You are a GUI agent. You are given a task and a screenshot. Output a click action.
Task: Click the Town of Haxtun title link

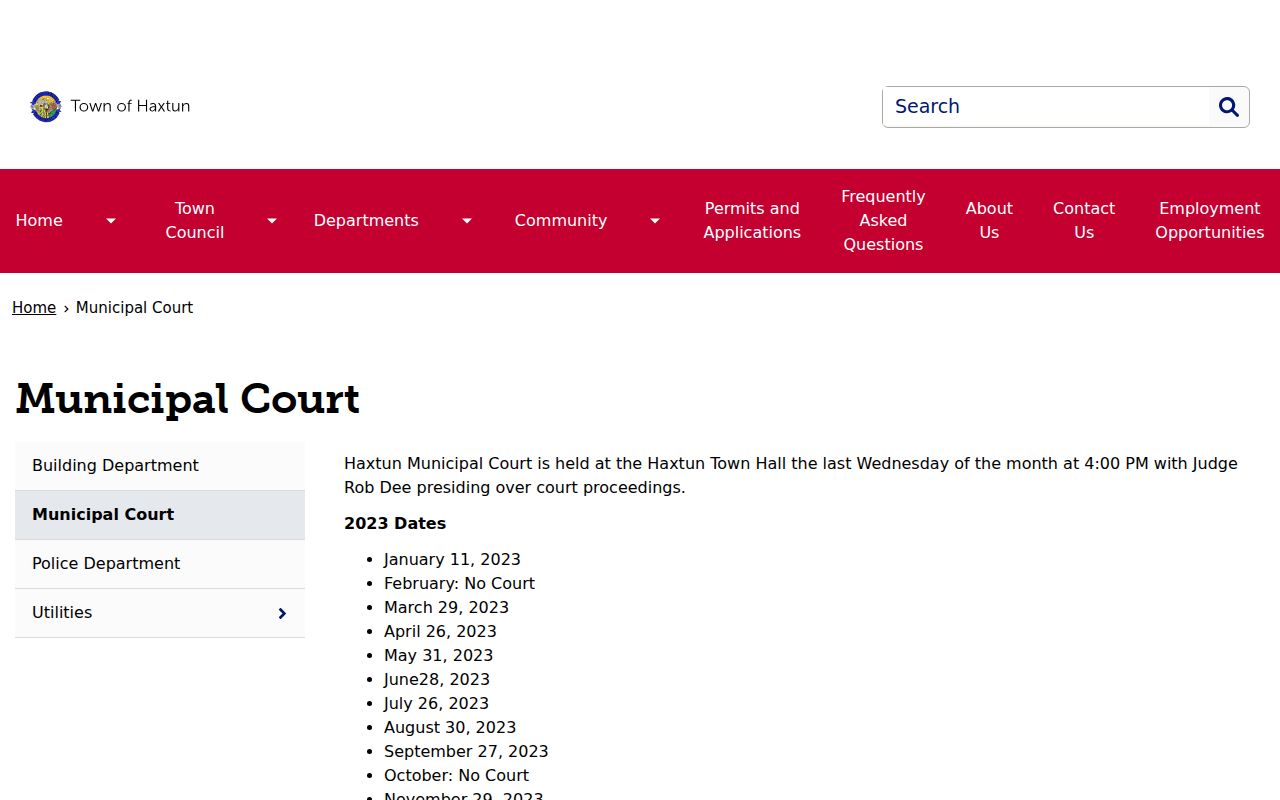tap(130, 106)
